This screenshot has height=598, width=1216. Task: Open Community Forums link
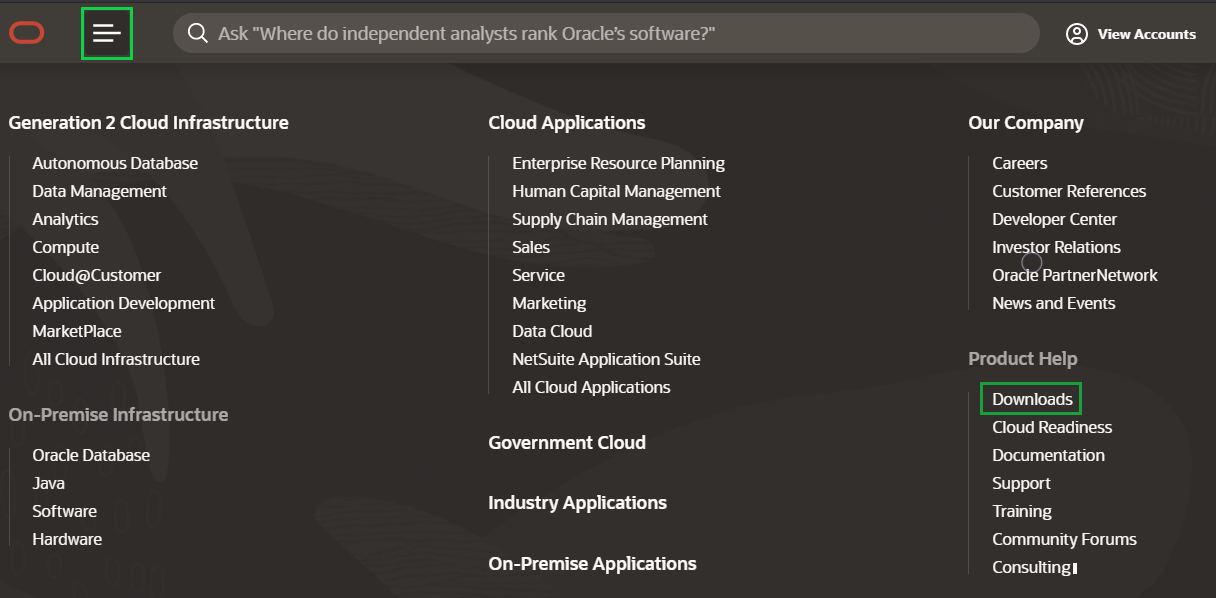1064,539
